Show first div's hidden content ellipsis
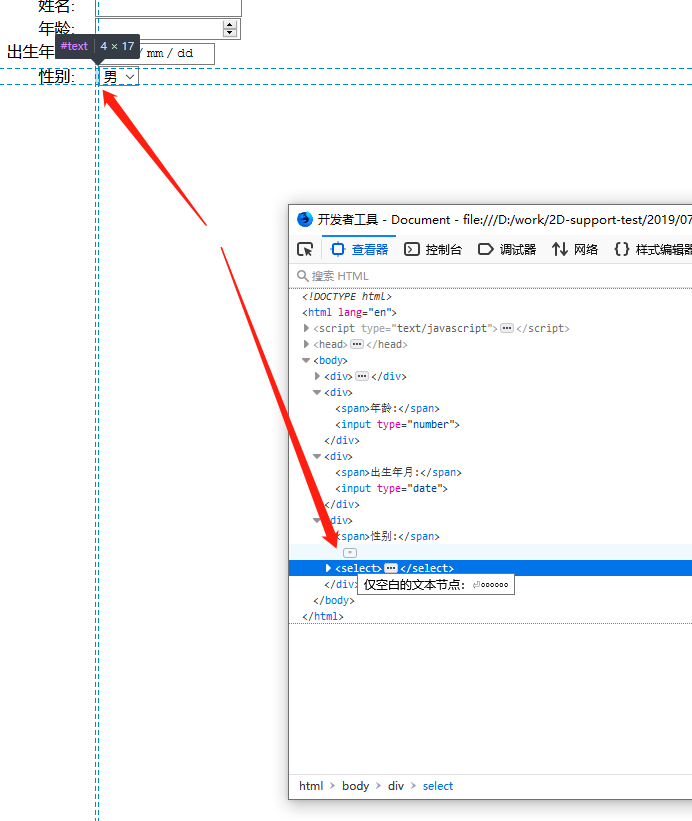 (362, 376)
